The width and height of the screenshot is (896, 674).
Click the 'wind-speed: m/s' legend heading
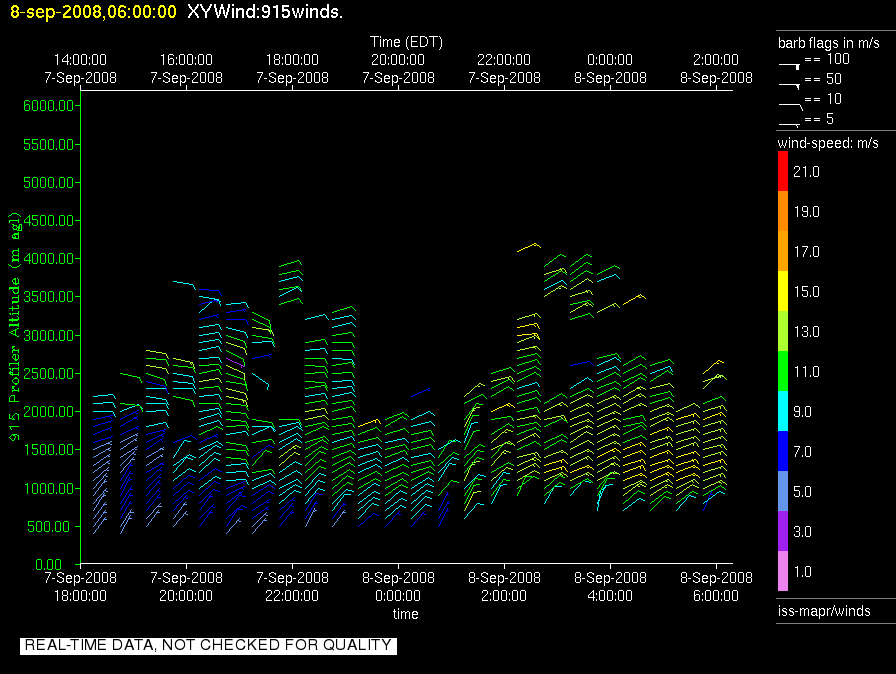point(828,143)
